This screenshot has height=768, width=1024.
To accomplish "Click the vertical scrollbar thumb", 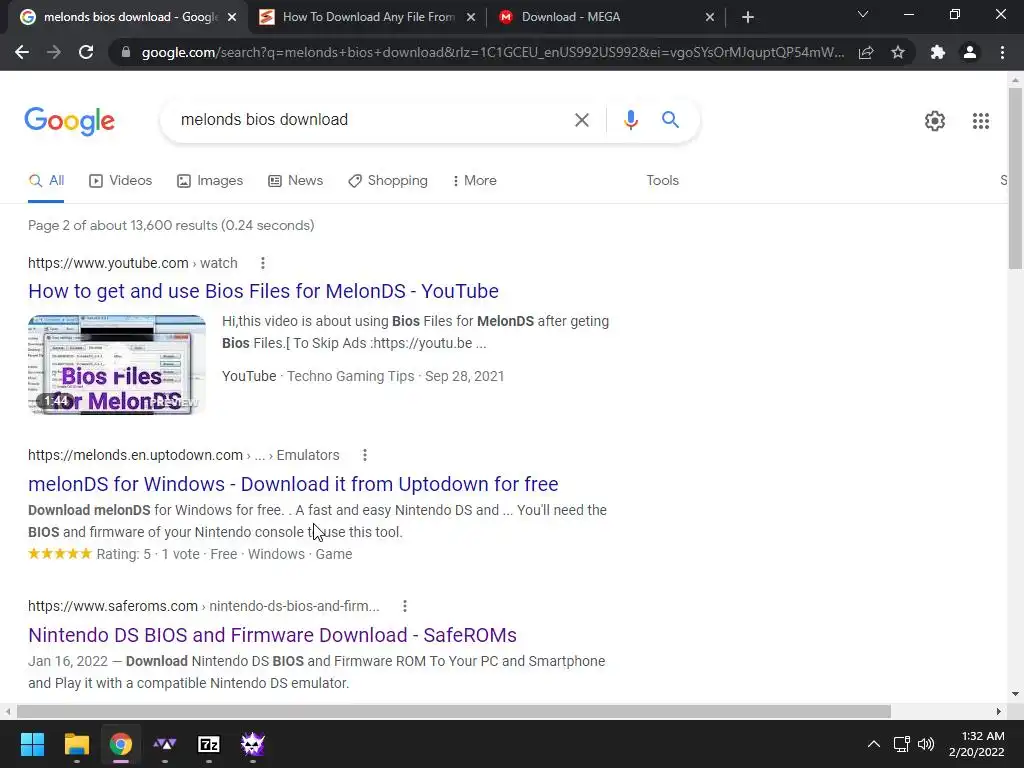I will (x=1015, y=178).
